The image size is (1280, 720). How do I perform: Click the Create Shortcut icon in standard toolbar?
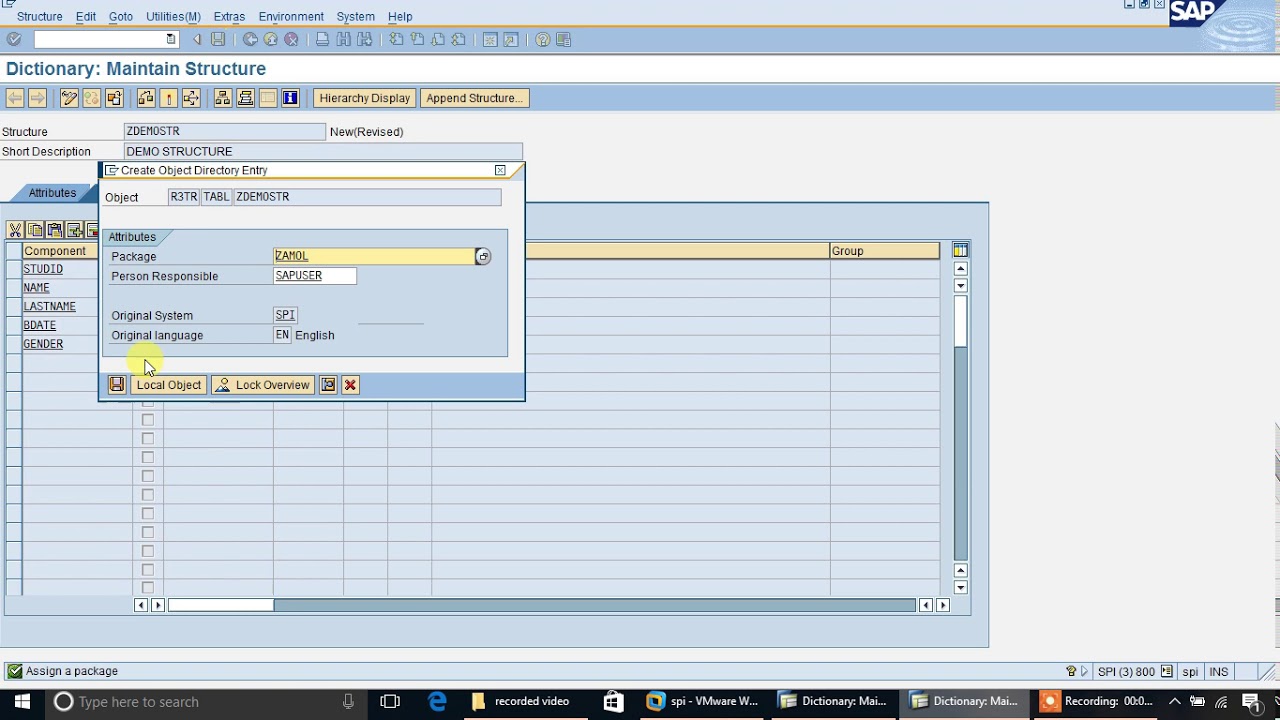coord(511,39)
